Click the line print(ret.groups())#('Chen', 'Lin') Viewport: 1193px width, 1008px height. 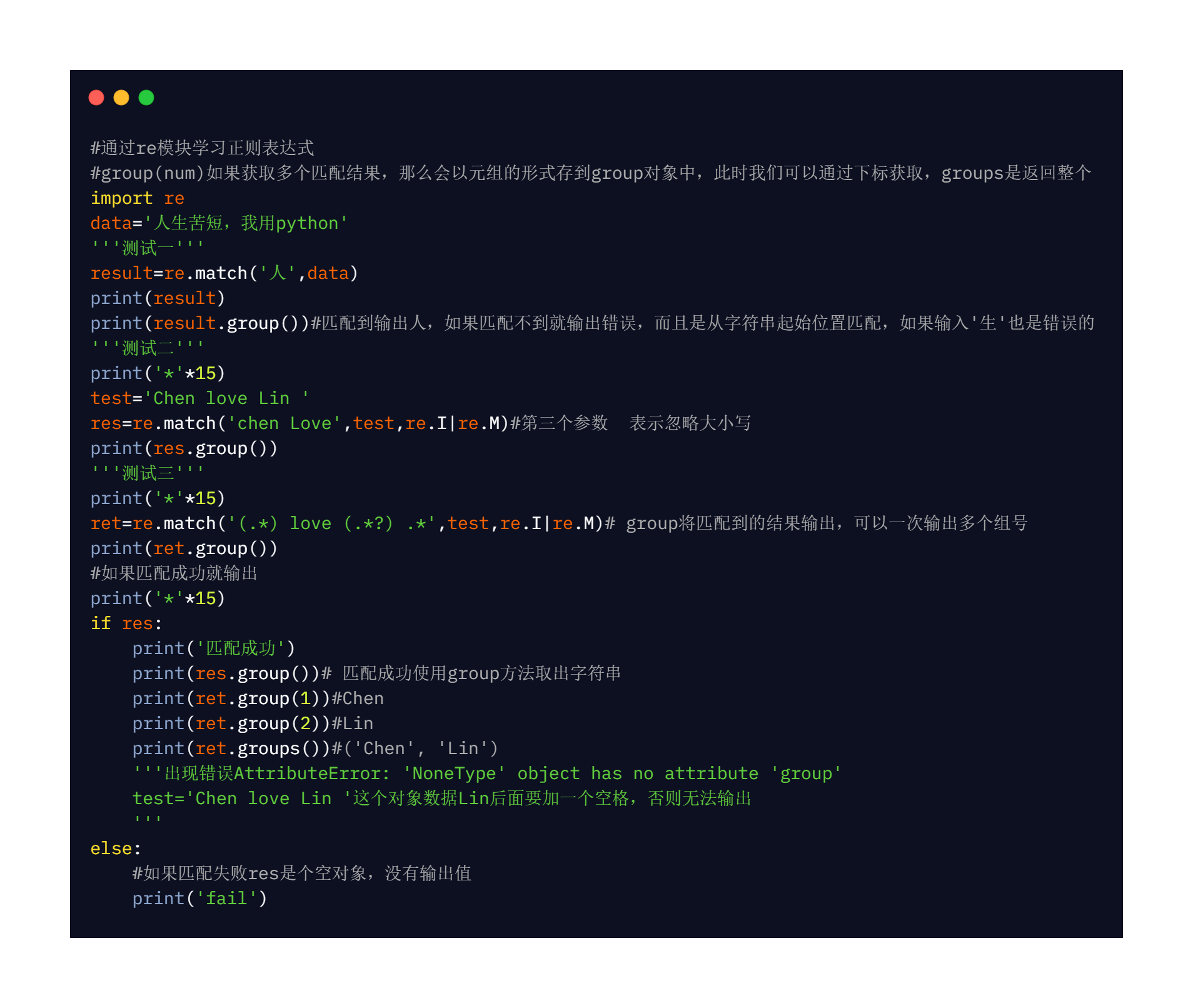pos(315,748)
